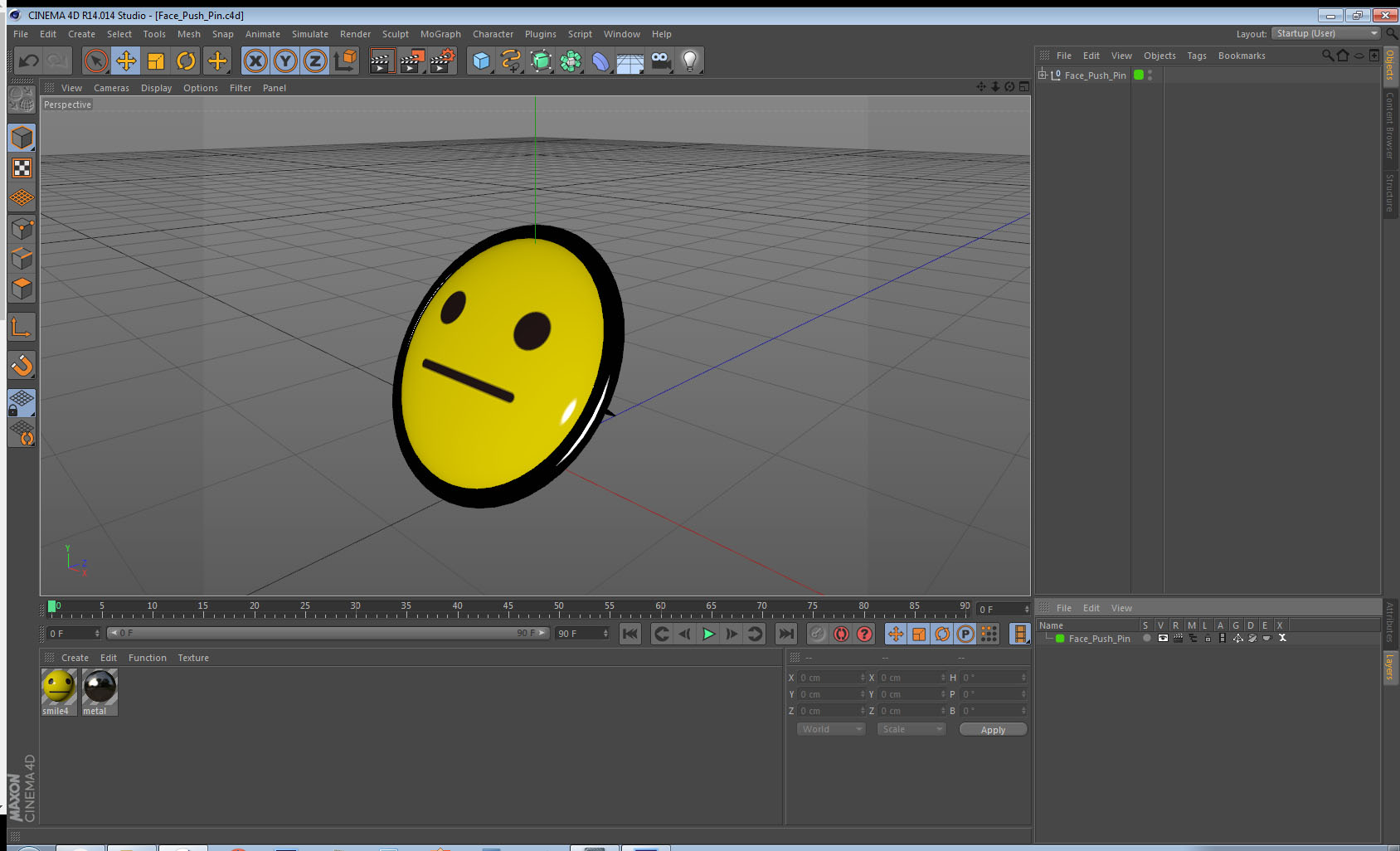Open Edit Render Settings
The image size is (1400, 851).
443,61
